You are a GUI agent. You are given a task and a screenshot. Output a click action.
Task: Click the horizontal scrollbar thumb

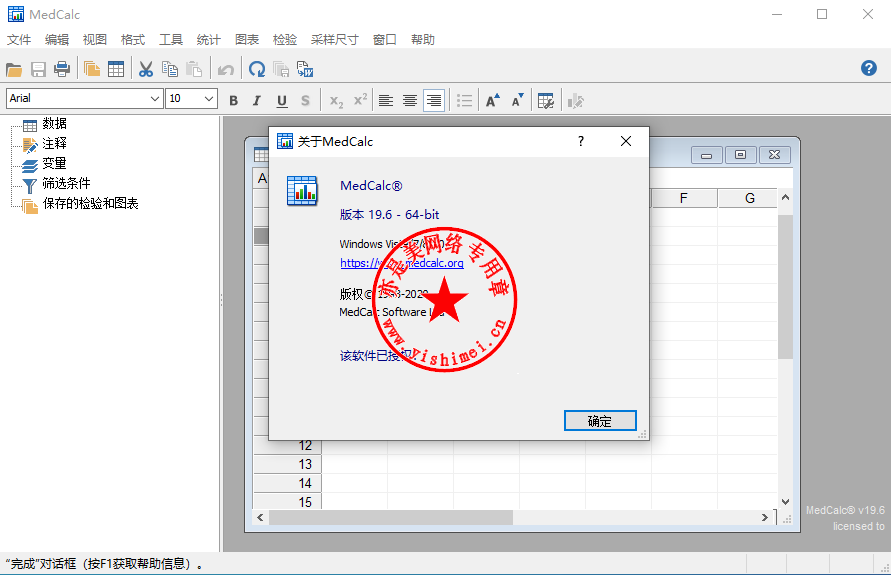[x=391, y=518]
